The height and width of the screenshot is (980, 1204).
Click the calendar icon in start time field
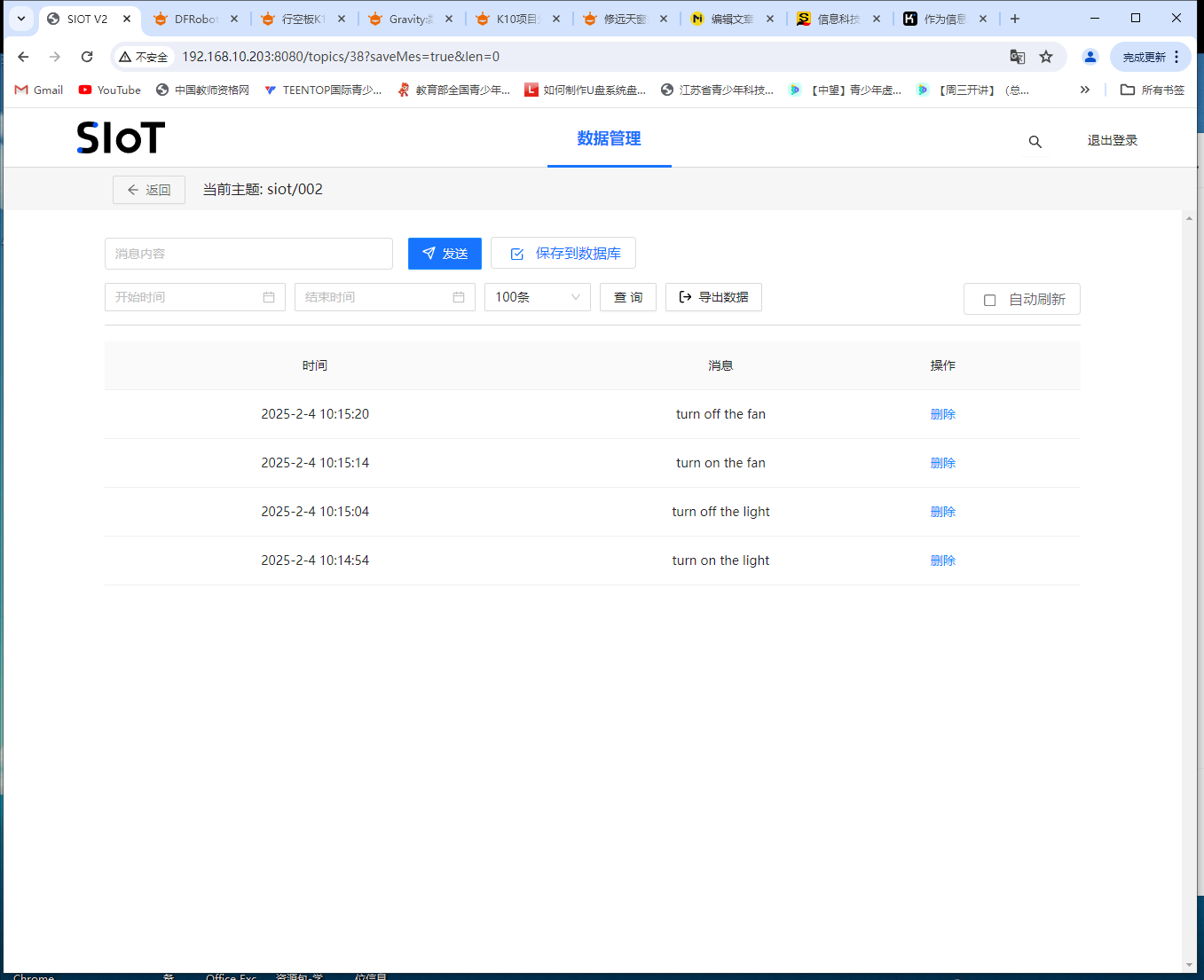coord(269,297)
